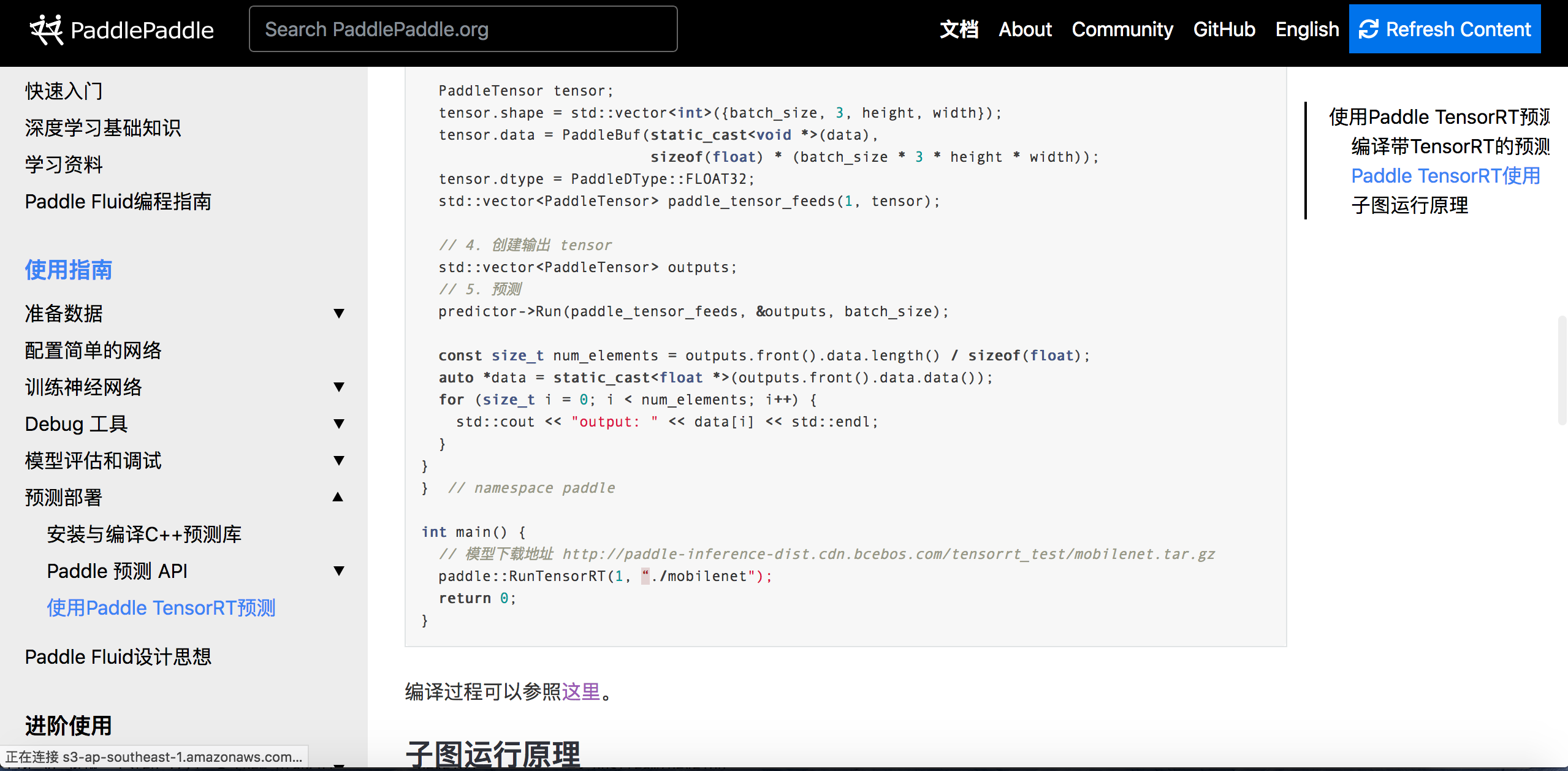1568x771 pixels.
Task: Switch language to English
Action: pos(1307,29)
